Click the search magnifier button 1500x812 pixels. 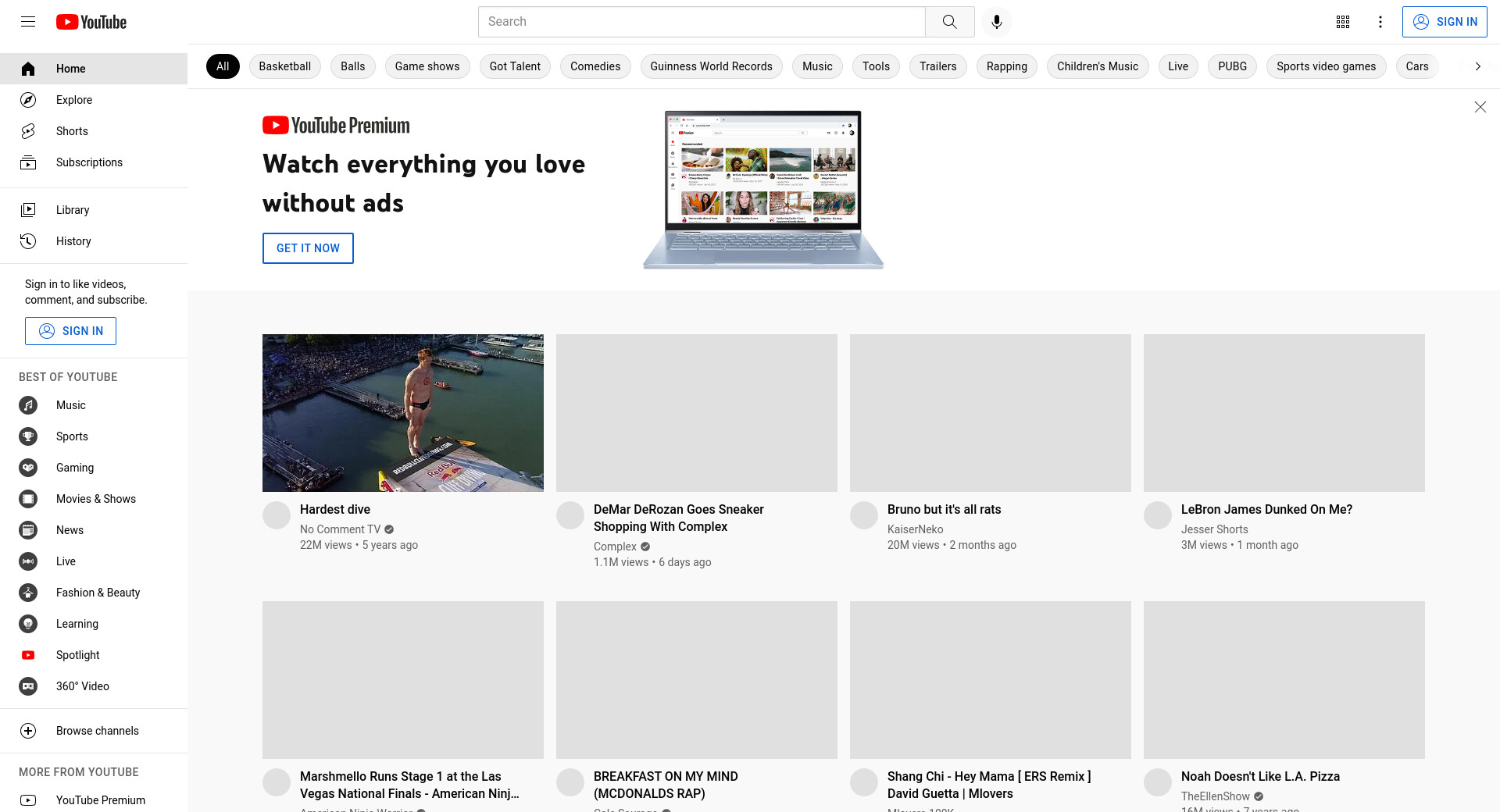pos(949,22)
